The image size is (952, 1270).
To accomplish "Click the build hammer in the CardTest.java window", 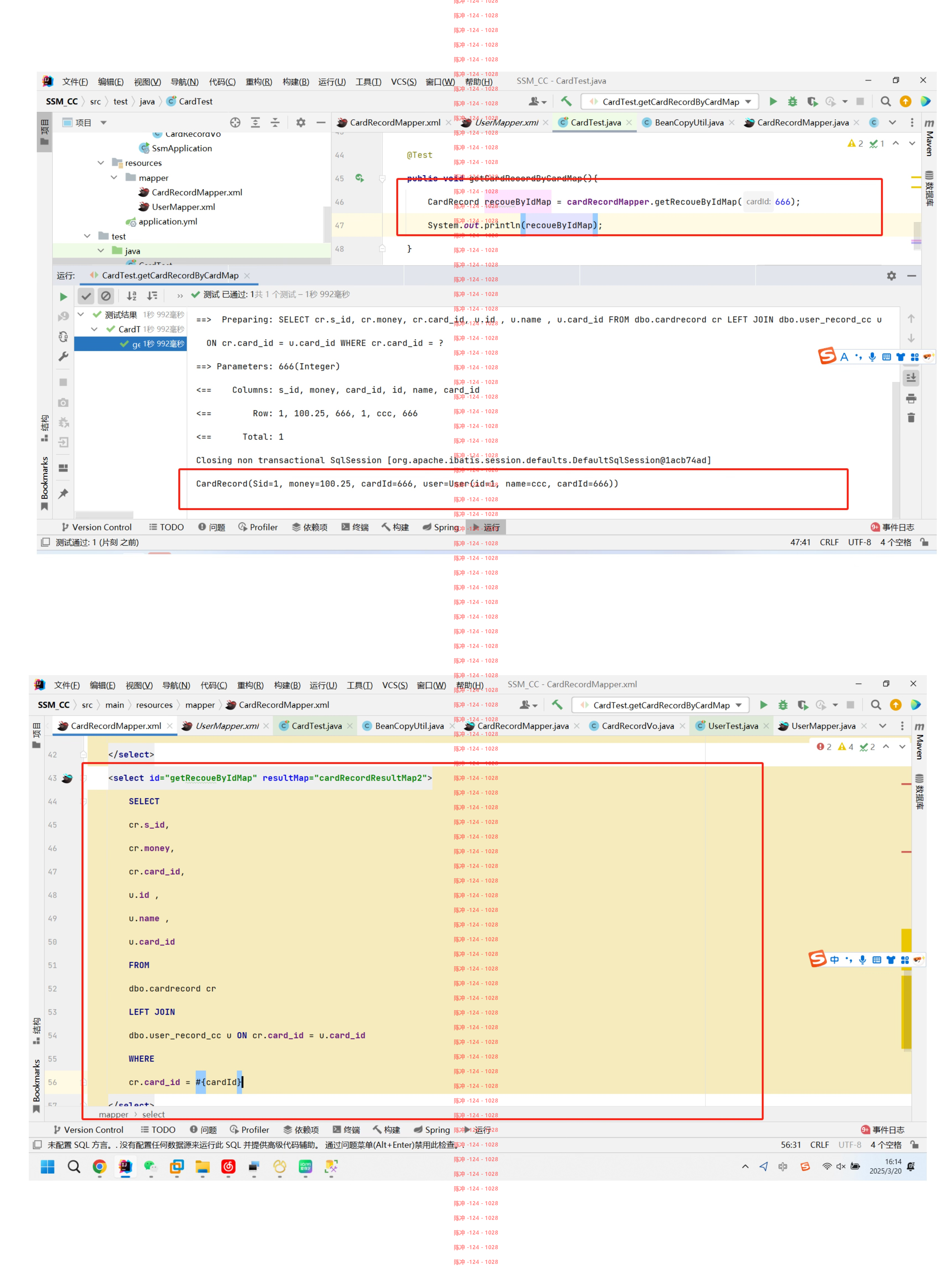I will [566, 102].
